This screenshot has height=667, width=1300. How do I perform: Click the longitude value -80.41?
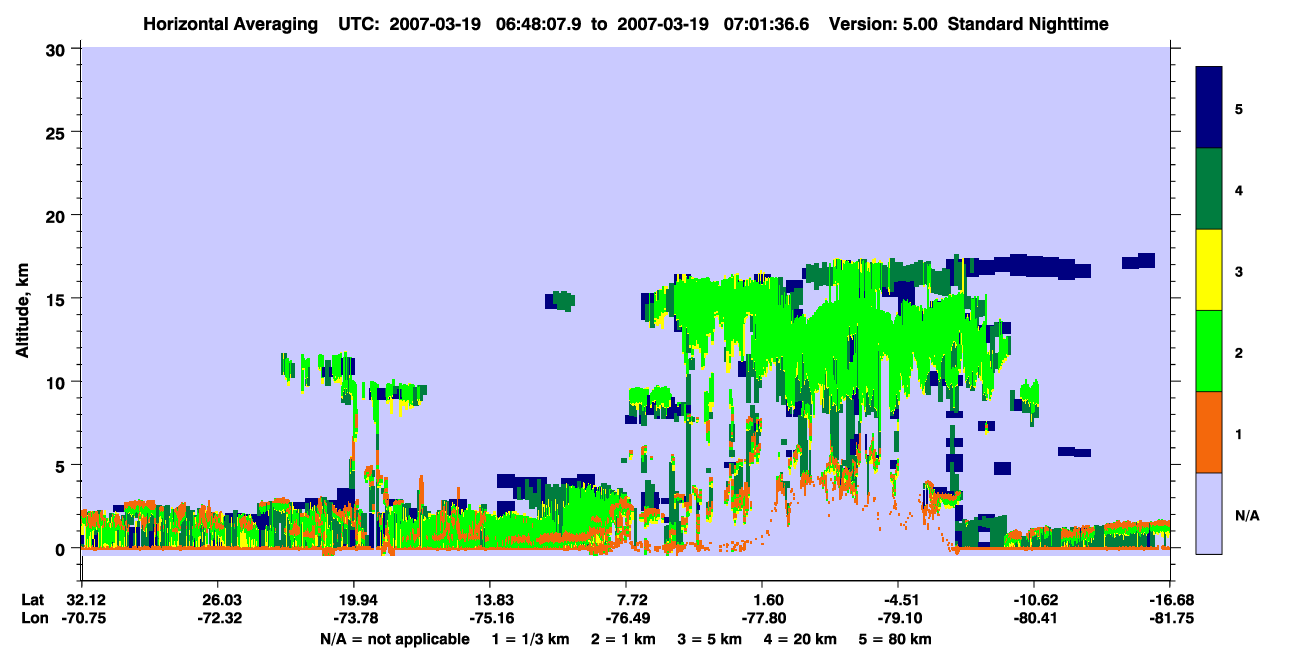pyautogui.click(x=1034, y=618)
